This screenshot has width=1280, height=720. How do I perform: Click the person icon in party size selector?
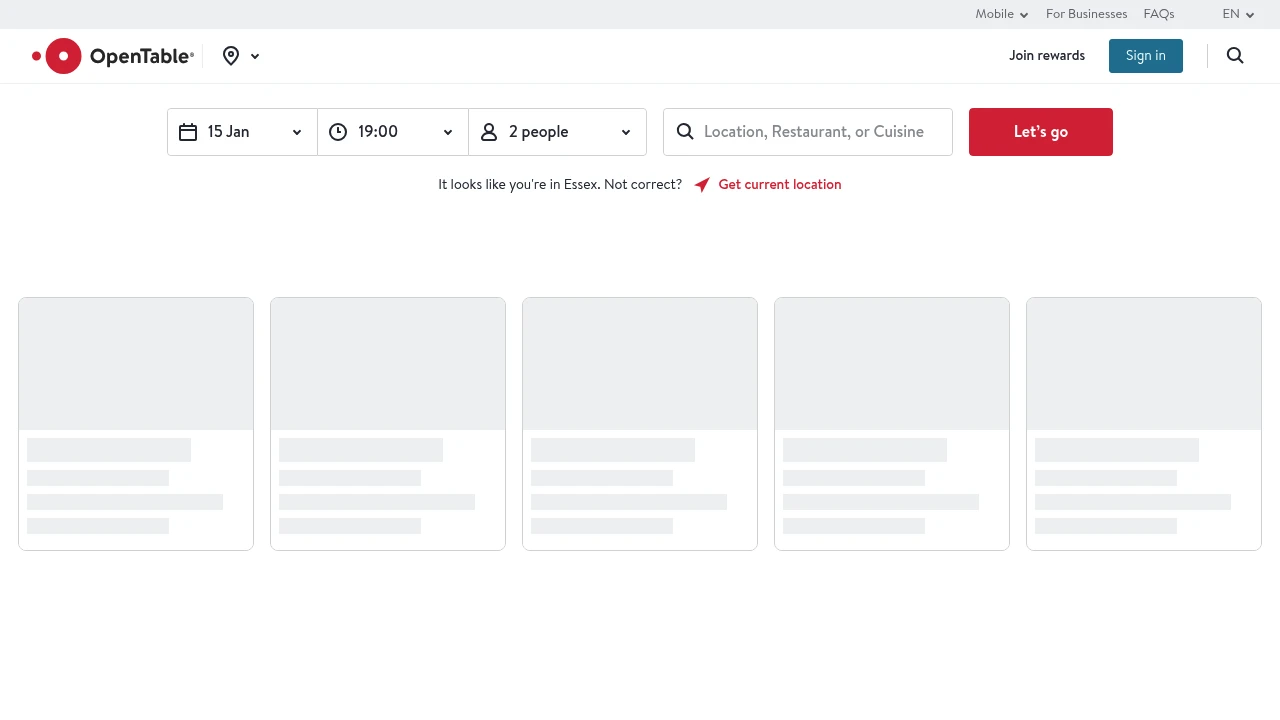488,131
